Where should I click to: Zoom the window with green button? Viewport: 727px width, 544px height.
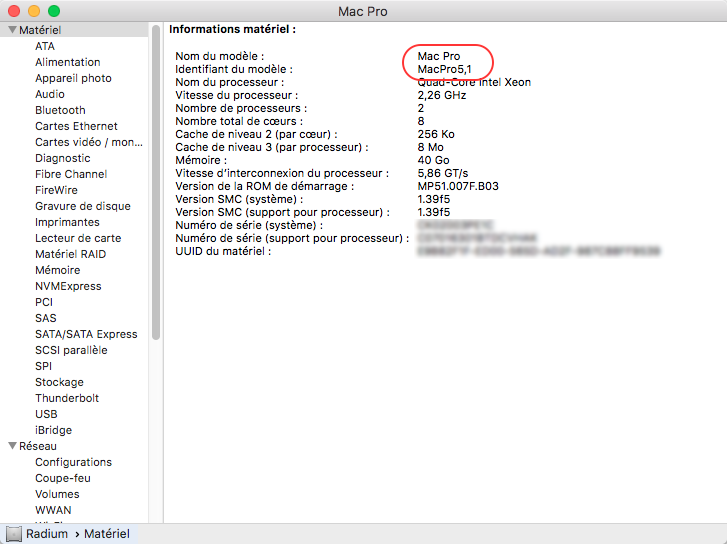coord(54,11)
